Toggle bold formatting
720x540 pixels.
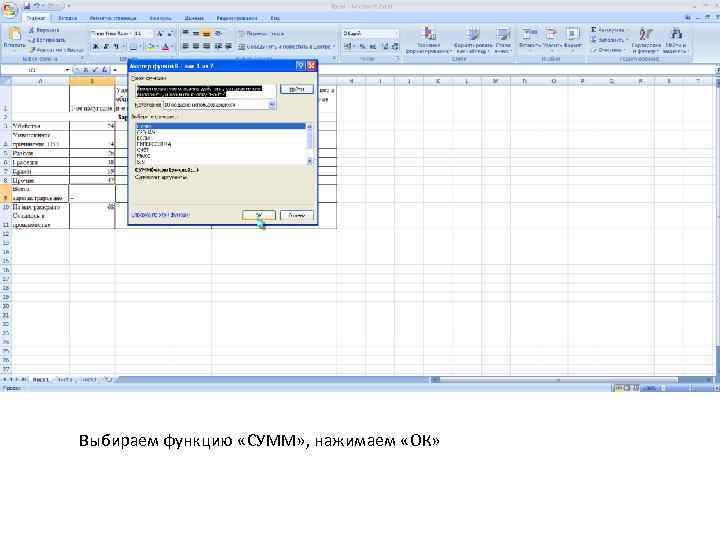coord(96,46)
